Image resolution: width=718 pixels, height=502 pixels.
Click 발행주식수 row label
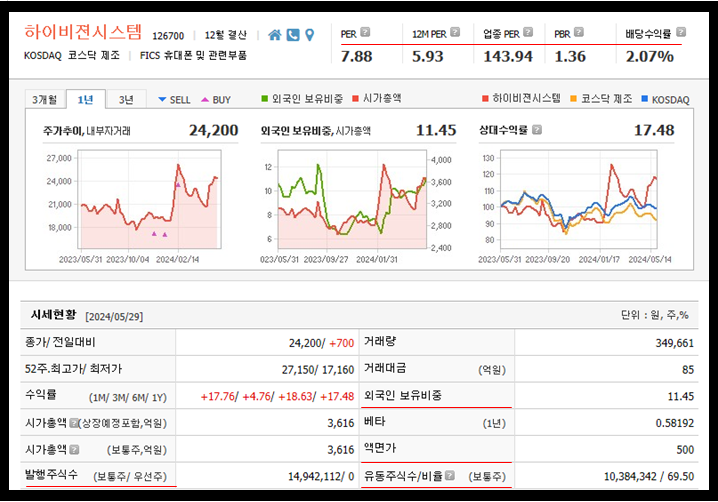[x=51, y=475]
